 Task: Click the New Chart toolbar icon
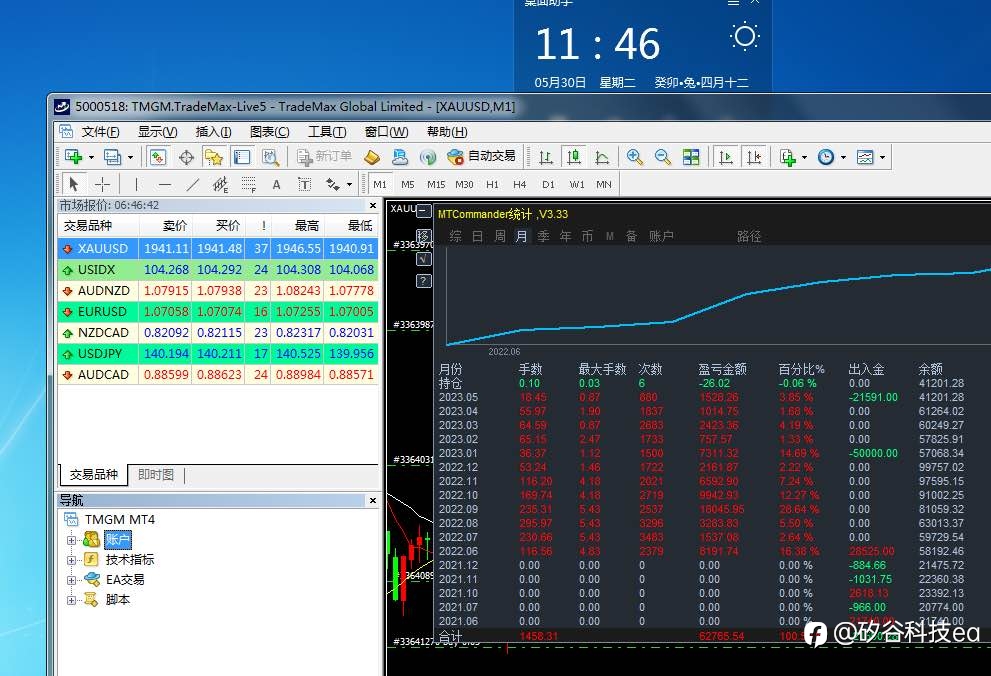[74, 157]
